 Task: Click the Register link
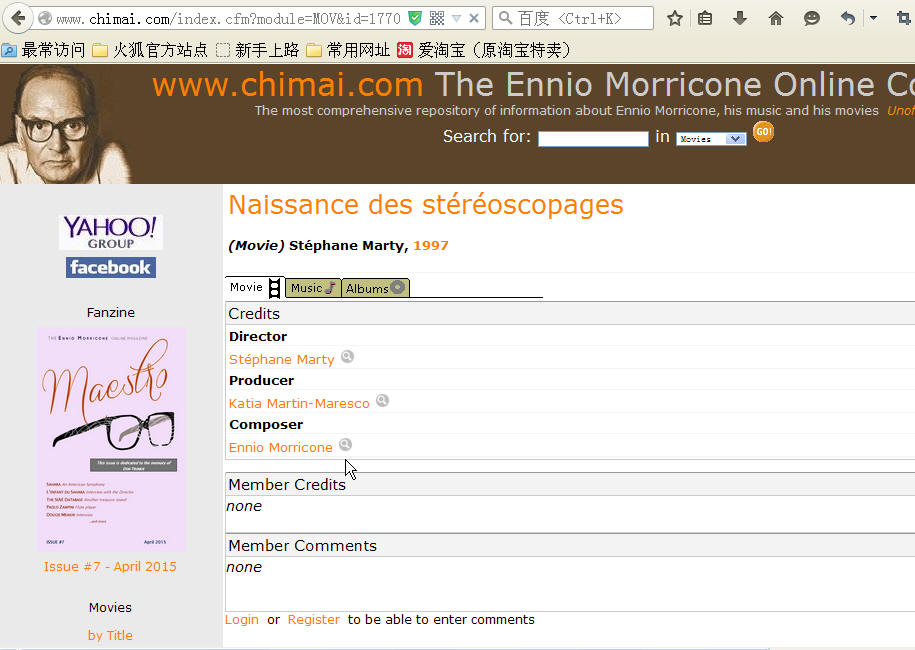click(313, 620)
